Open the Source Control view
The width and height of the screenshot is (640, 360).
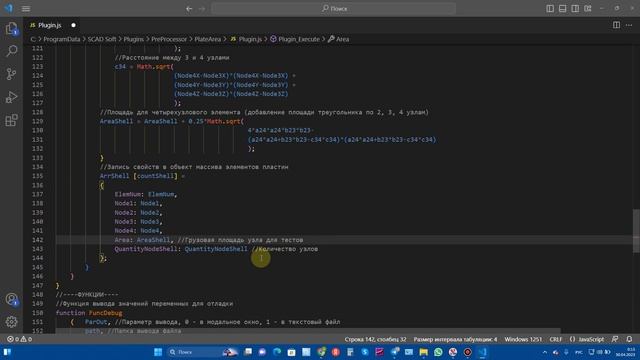pyautogui.click(x=11, y=74)
